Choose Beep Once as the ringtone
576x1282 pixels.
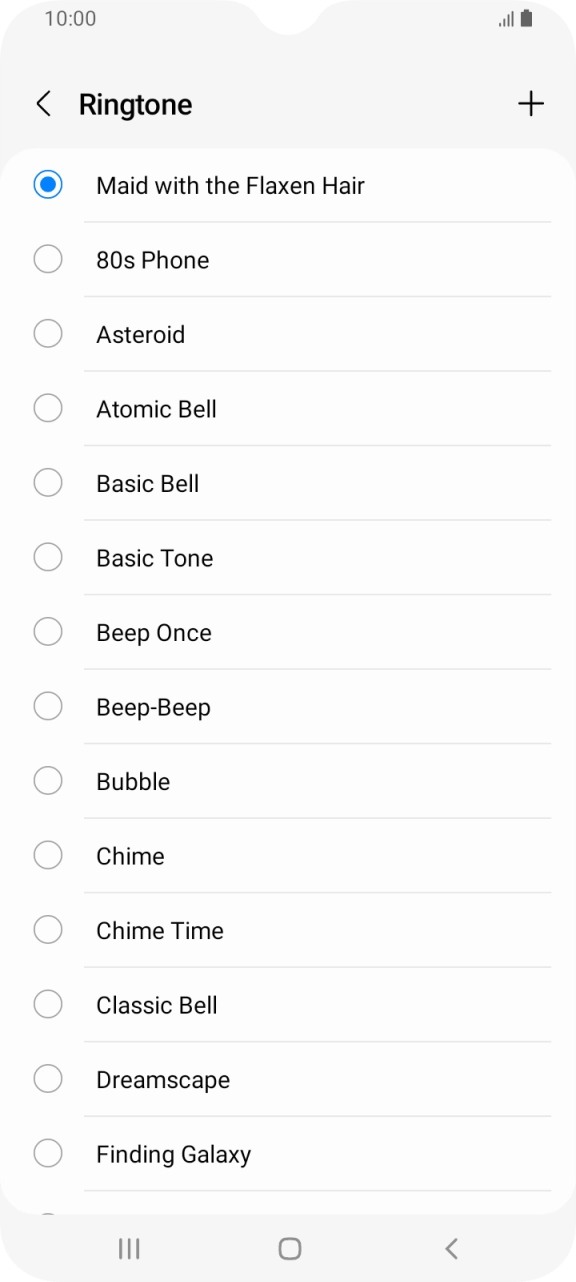[x=47, y=631]
